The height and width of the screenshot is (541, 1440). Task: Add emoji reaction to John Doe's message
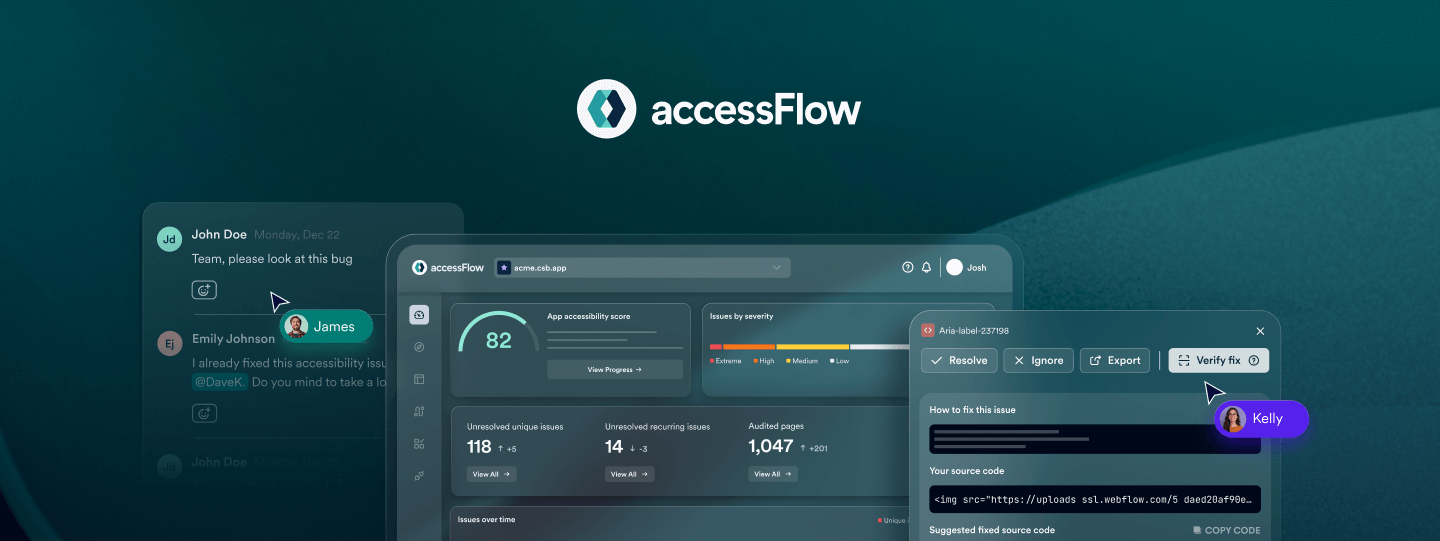[x=204, y=290]
